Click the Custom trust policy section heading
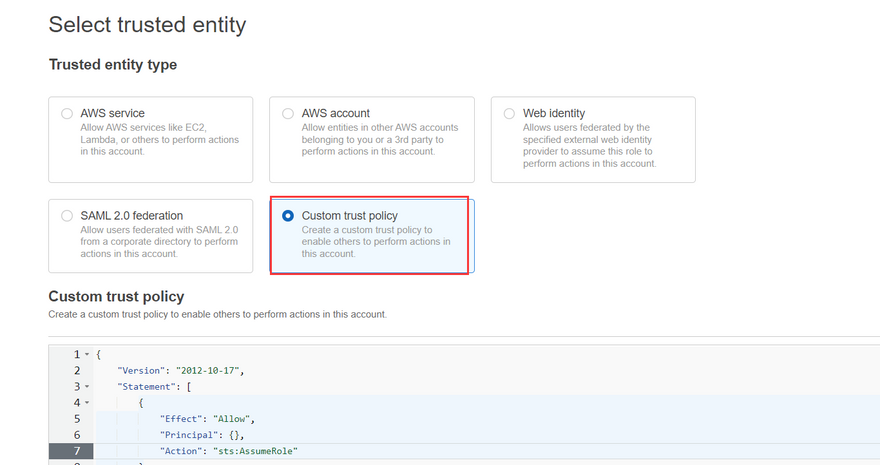The image size is (880, 465). click(116, 296)
